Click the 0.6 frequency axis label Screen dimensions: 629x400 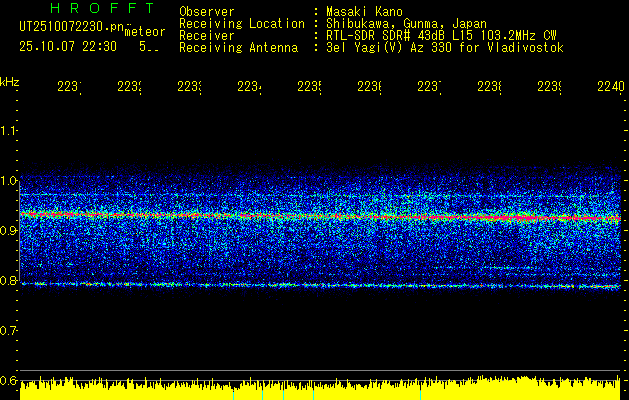(8, 380)
